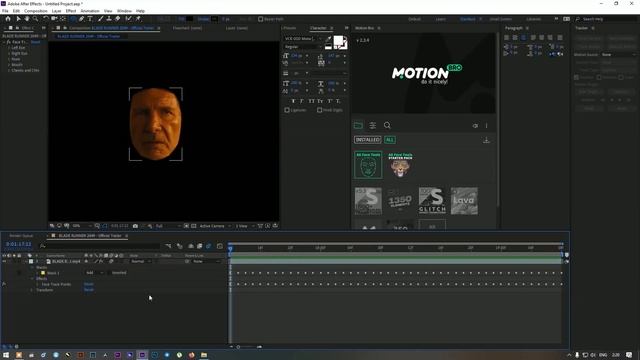The image size is (640, 360).
Task: Click the INSTALLED filter button
Action: pyautogui.click(x=368, y=140)
